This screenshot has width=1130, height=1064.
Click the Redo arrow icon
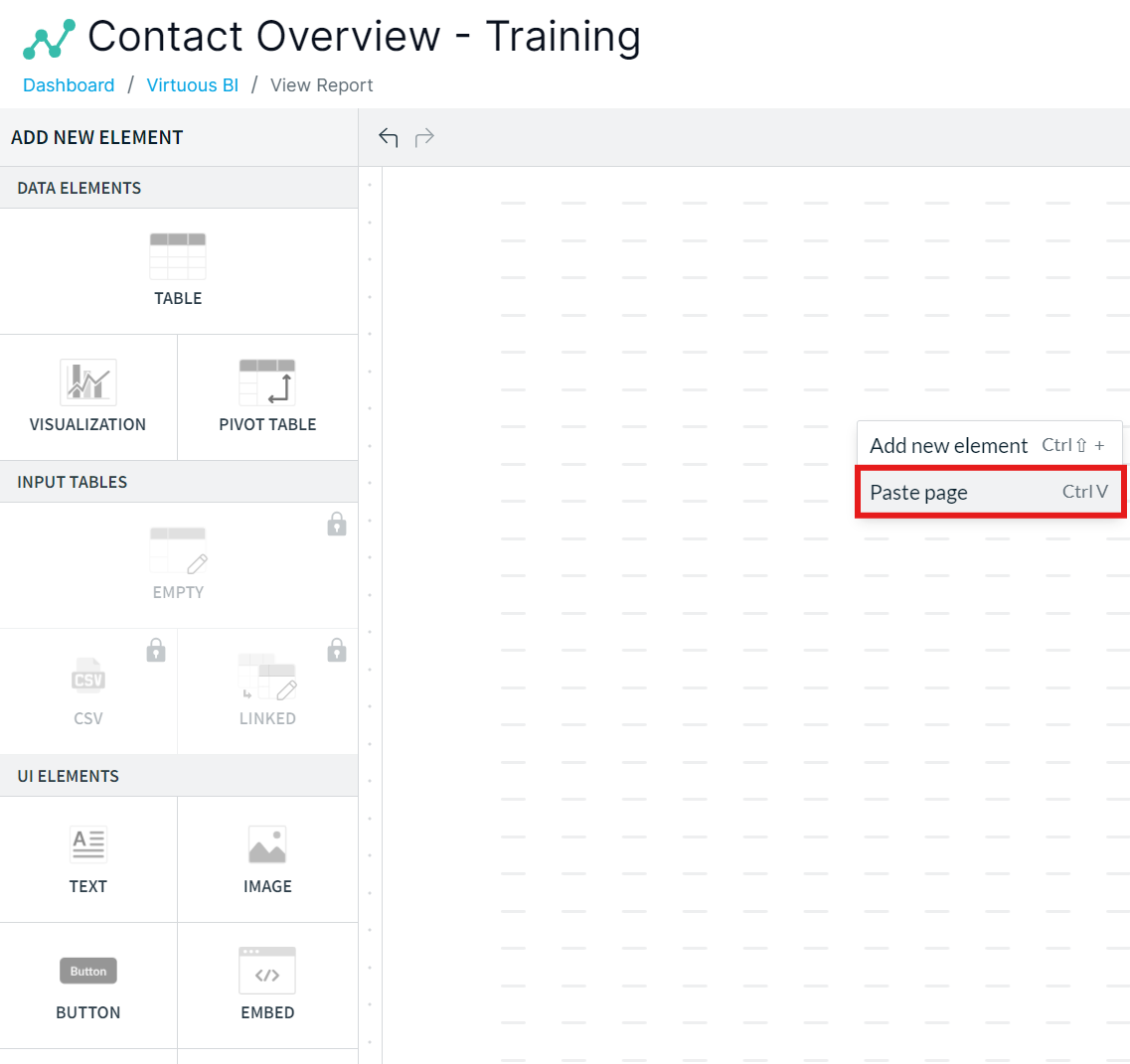pos(424,137)
